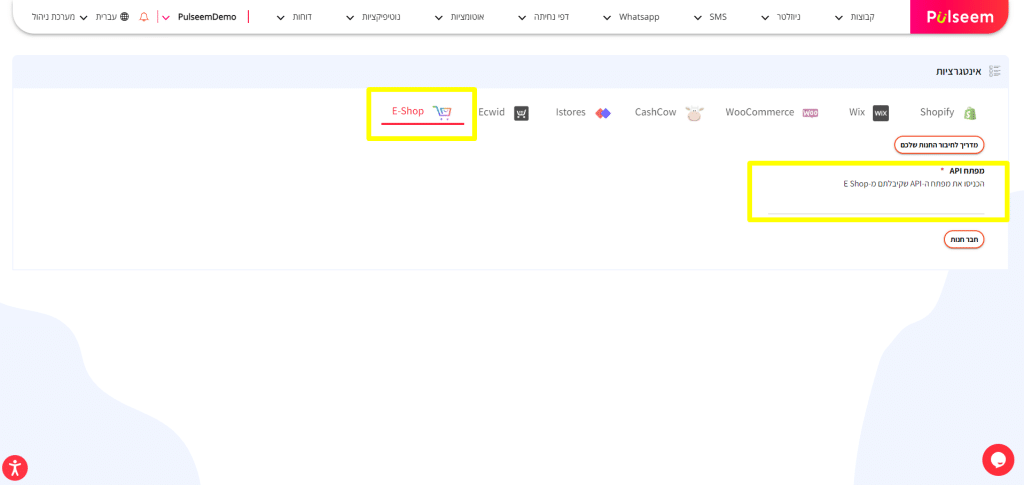Click the Istores diamond icon
This screenshot has width=1024, height=485.
point(603,113)
